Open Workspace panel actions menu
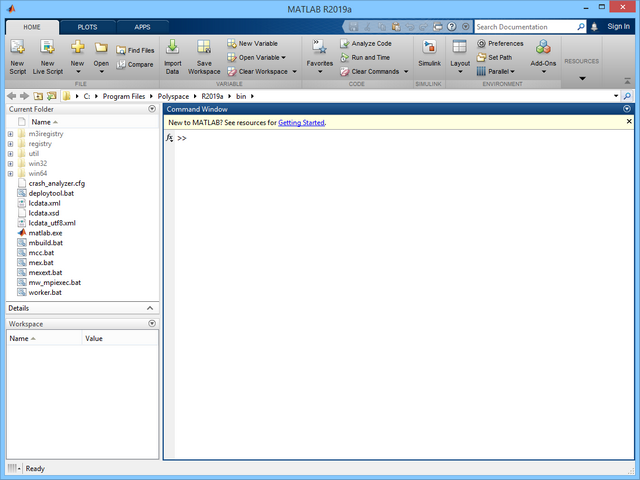 coord(152,324)
